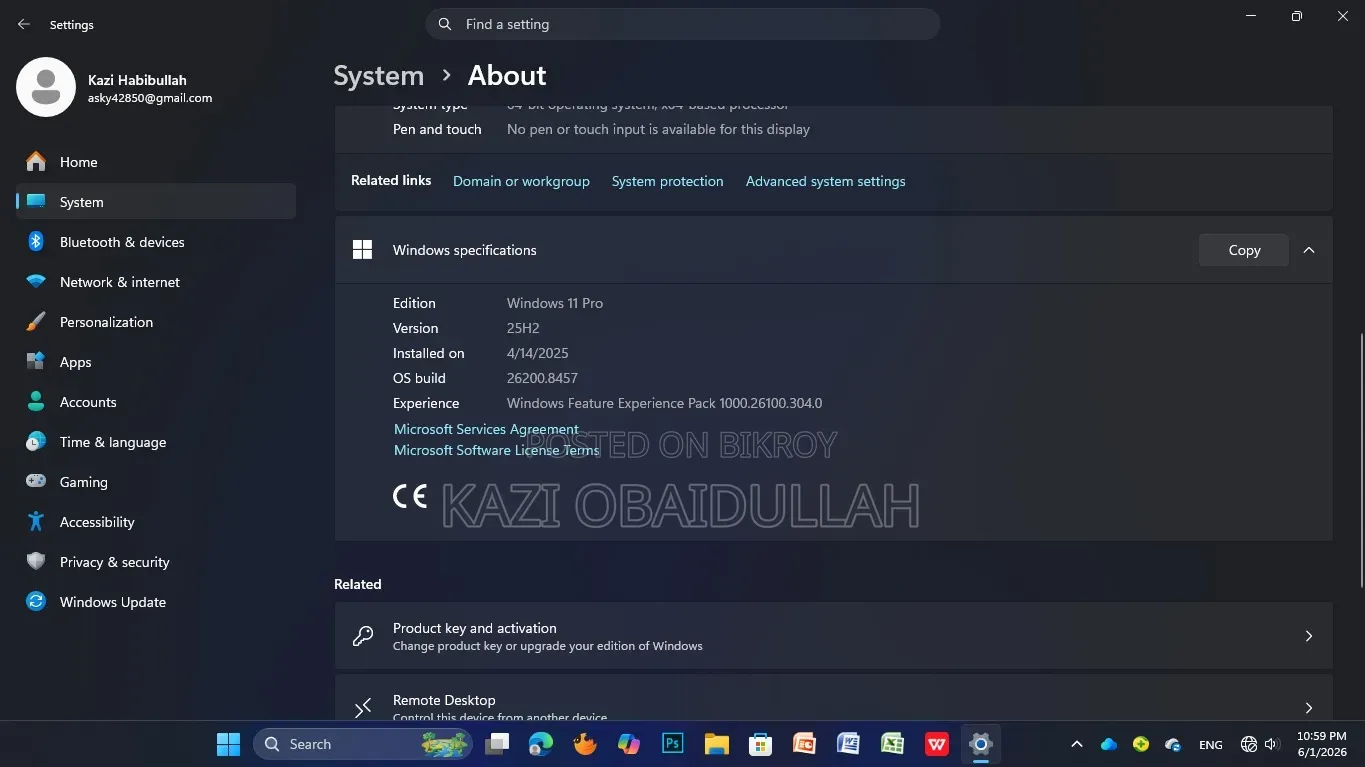Viewport: 1365px width, 767px height.
Task: Click the Accessibility figure icon
Action: pyautogui.click(x=36, y=522)
